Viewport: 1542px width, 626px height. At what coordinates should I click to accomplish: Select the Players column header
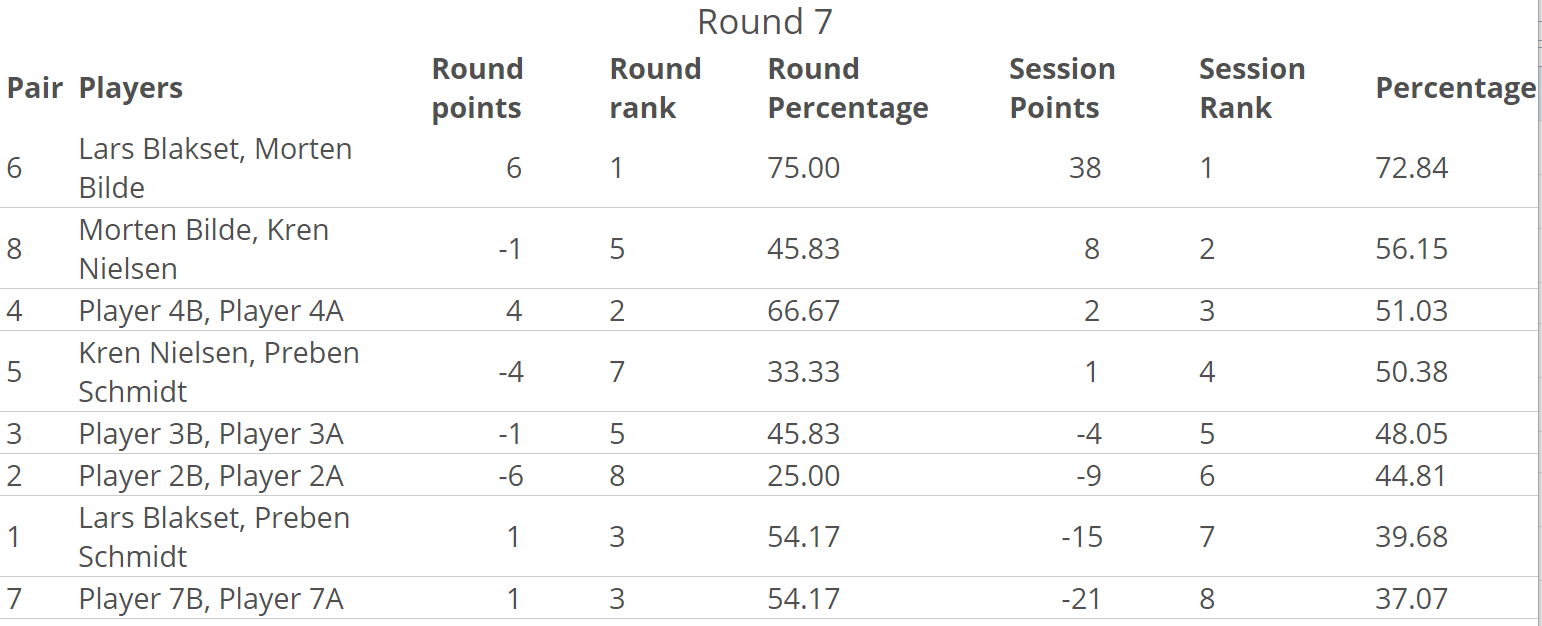click(x=131, y=88)
